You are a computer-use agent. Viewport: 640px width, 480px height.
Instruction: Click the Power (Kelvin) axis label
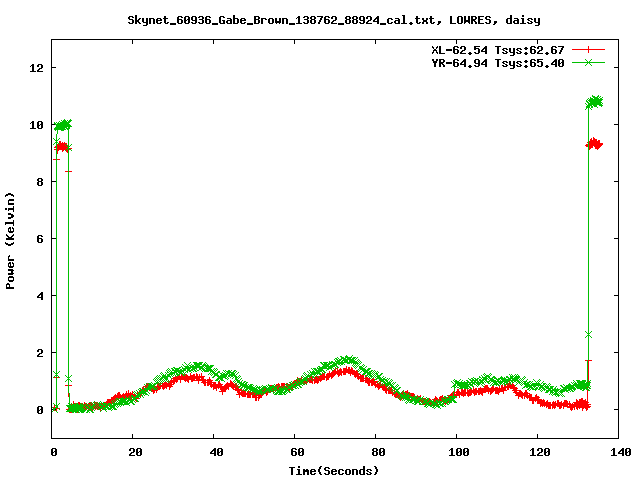10,241
